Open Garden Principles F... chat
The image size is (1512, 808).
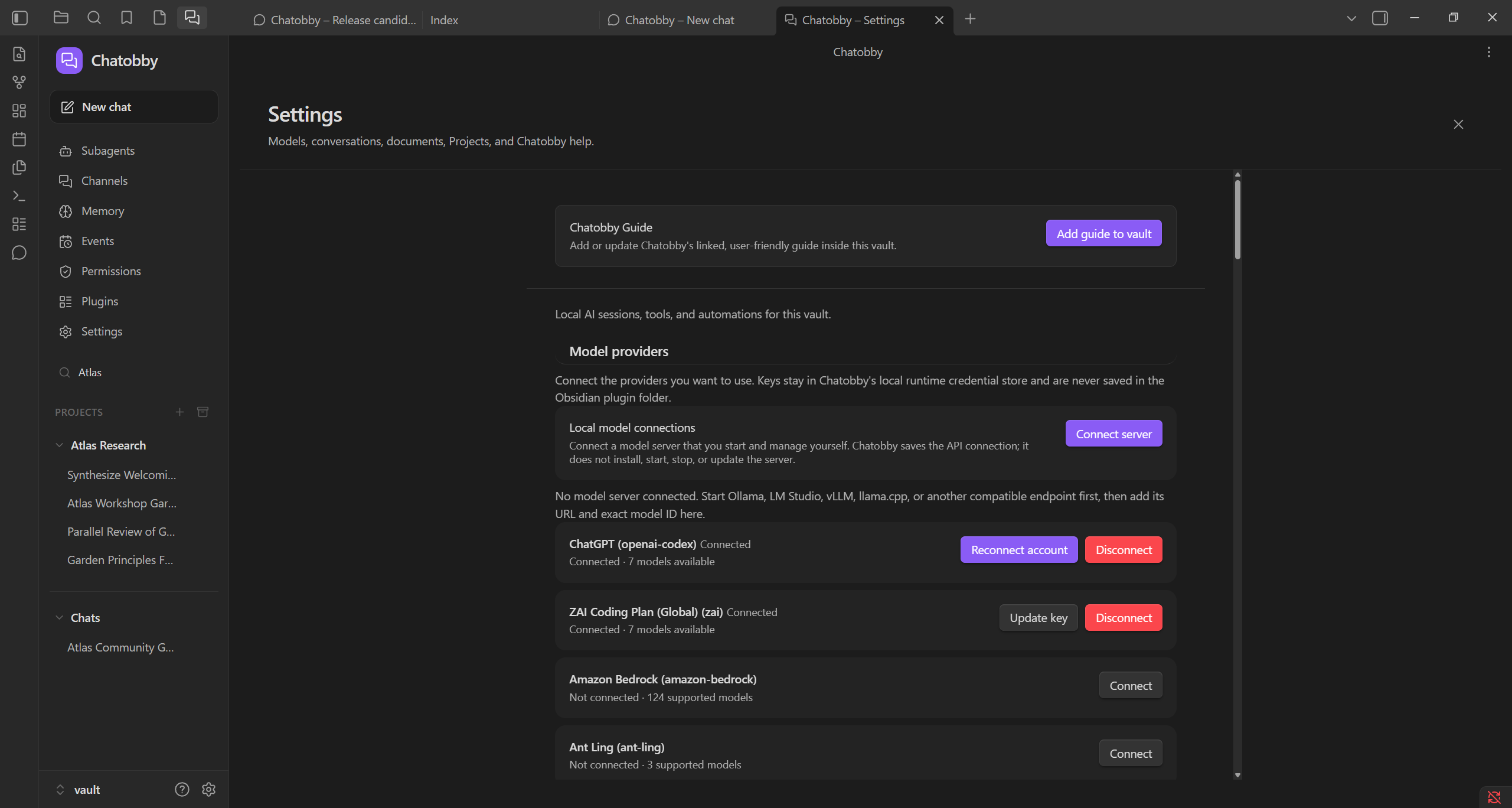click(x=120, y=560)
